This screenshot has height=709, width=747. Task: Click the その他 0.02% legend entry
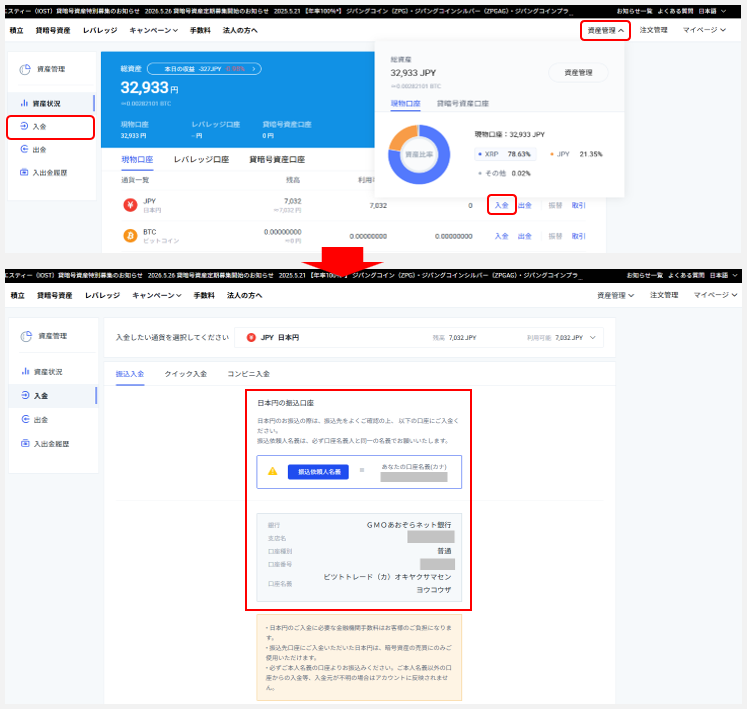504,173
